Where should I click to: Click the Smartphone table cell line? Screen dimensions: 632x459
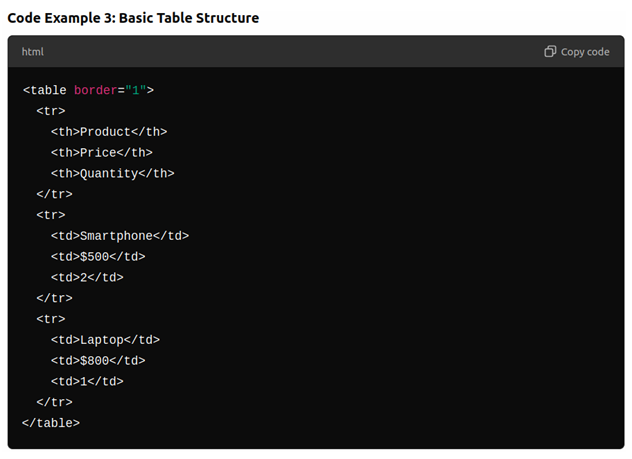tap(120, 236)
